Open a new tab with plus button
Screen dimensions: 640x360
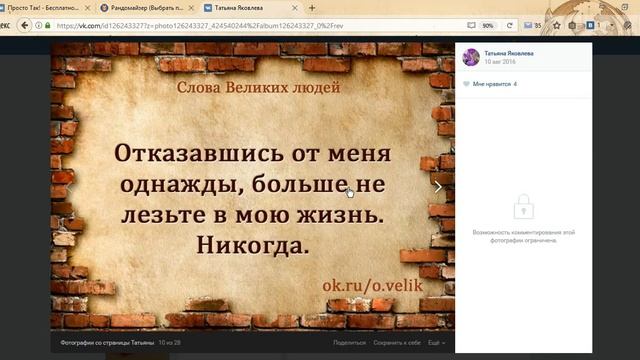pyautogui.click(x=312, y=8)
